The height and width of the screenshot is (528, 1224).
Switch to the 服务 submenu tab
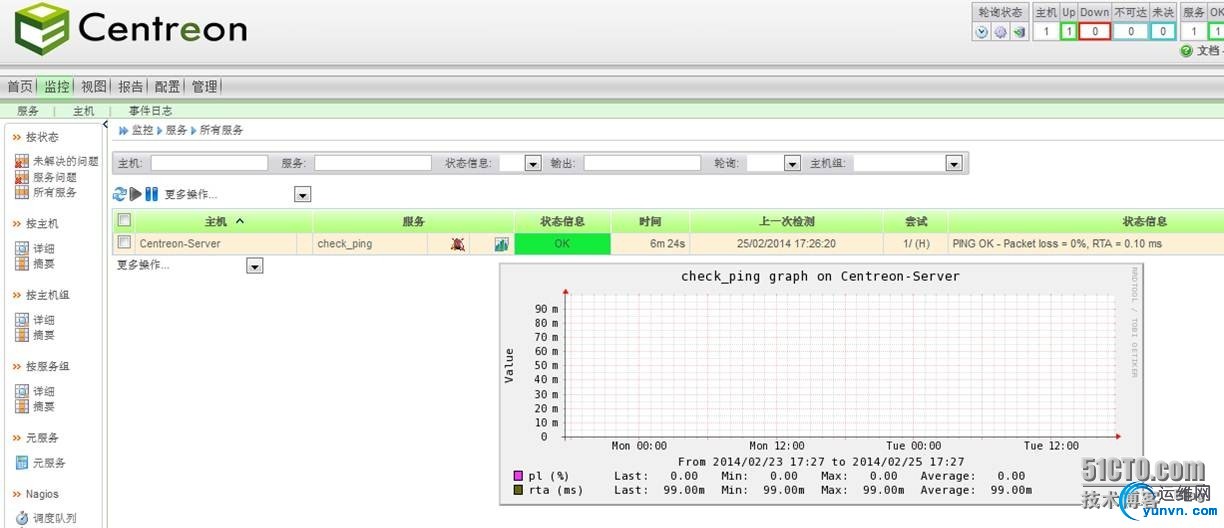pos(28,111)
